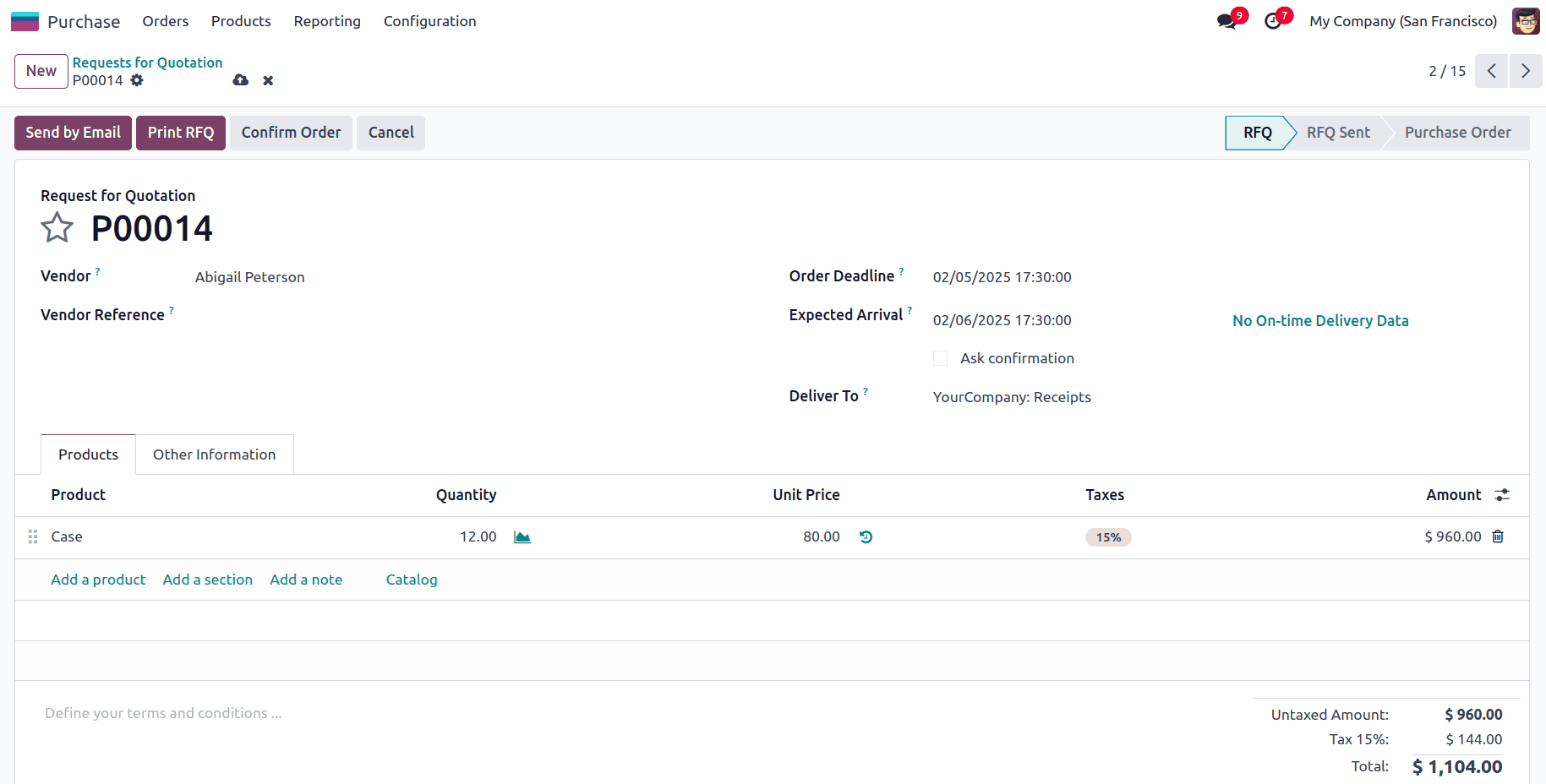The height and width of the screenshot is (784, 1546).
Task: Click Add a section link
Action: [x=208, y=580]
